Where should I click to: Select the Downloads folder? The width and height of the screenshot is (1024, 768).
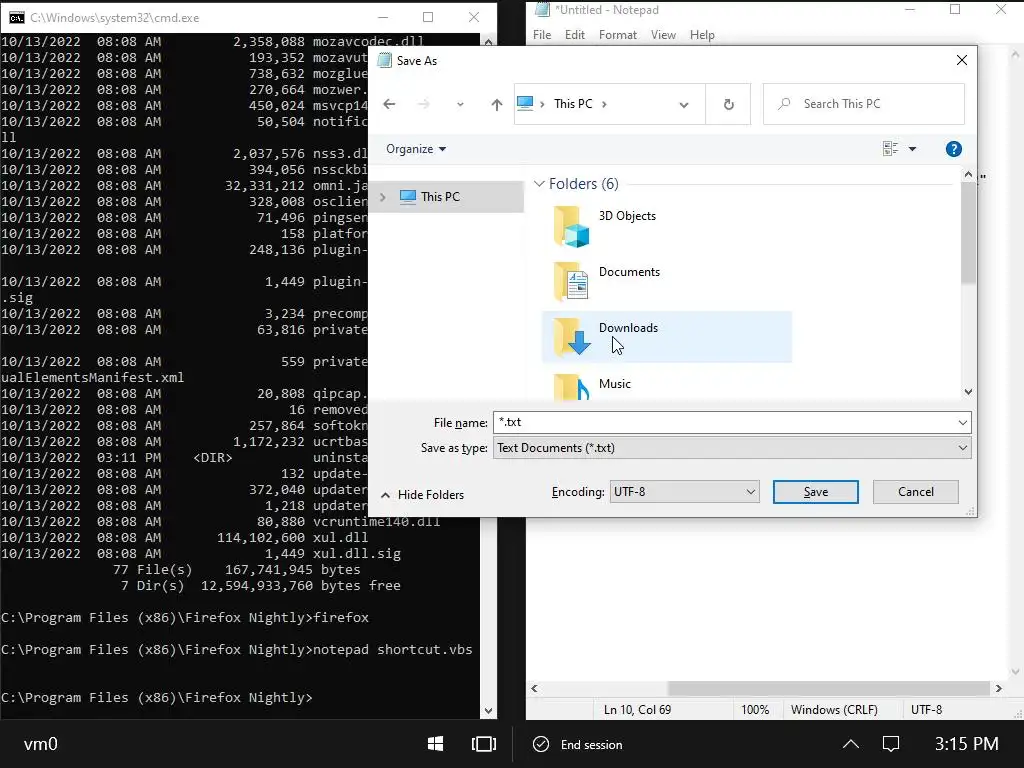[x=666, y=337]
